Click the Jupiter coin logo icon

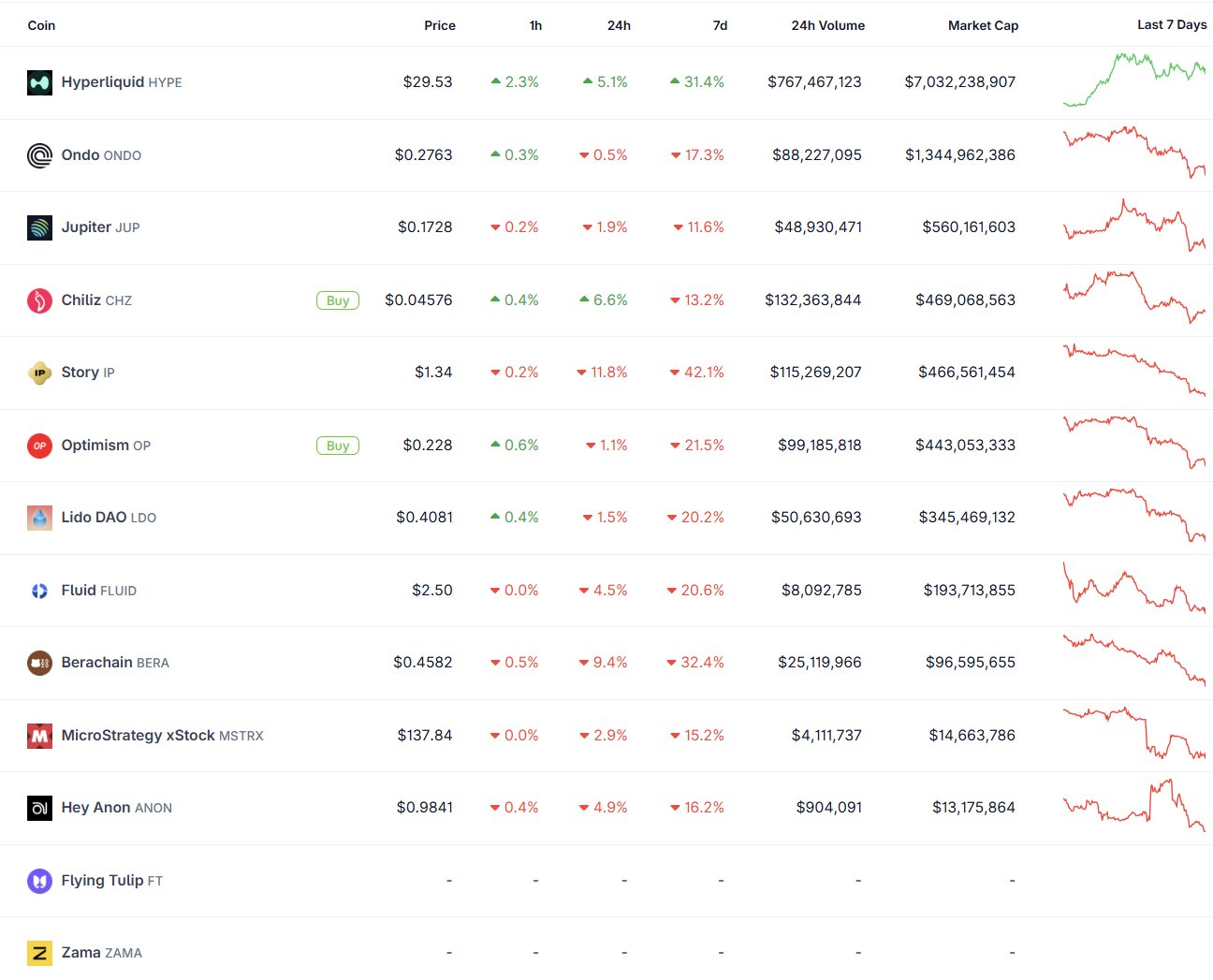[39, 227]
